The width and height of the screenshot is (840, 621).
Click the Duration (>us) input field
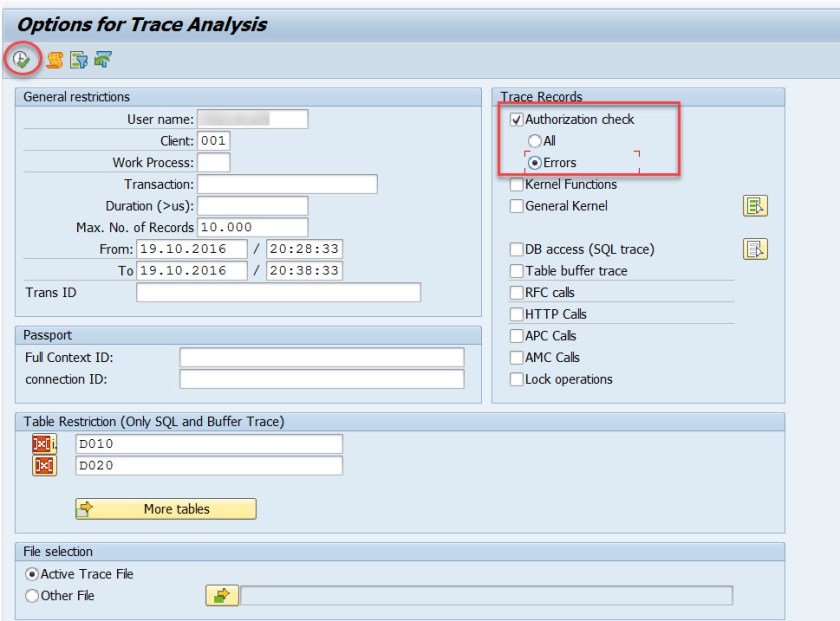(x=252, y=206)
